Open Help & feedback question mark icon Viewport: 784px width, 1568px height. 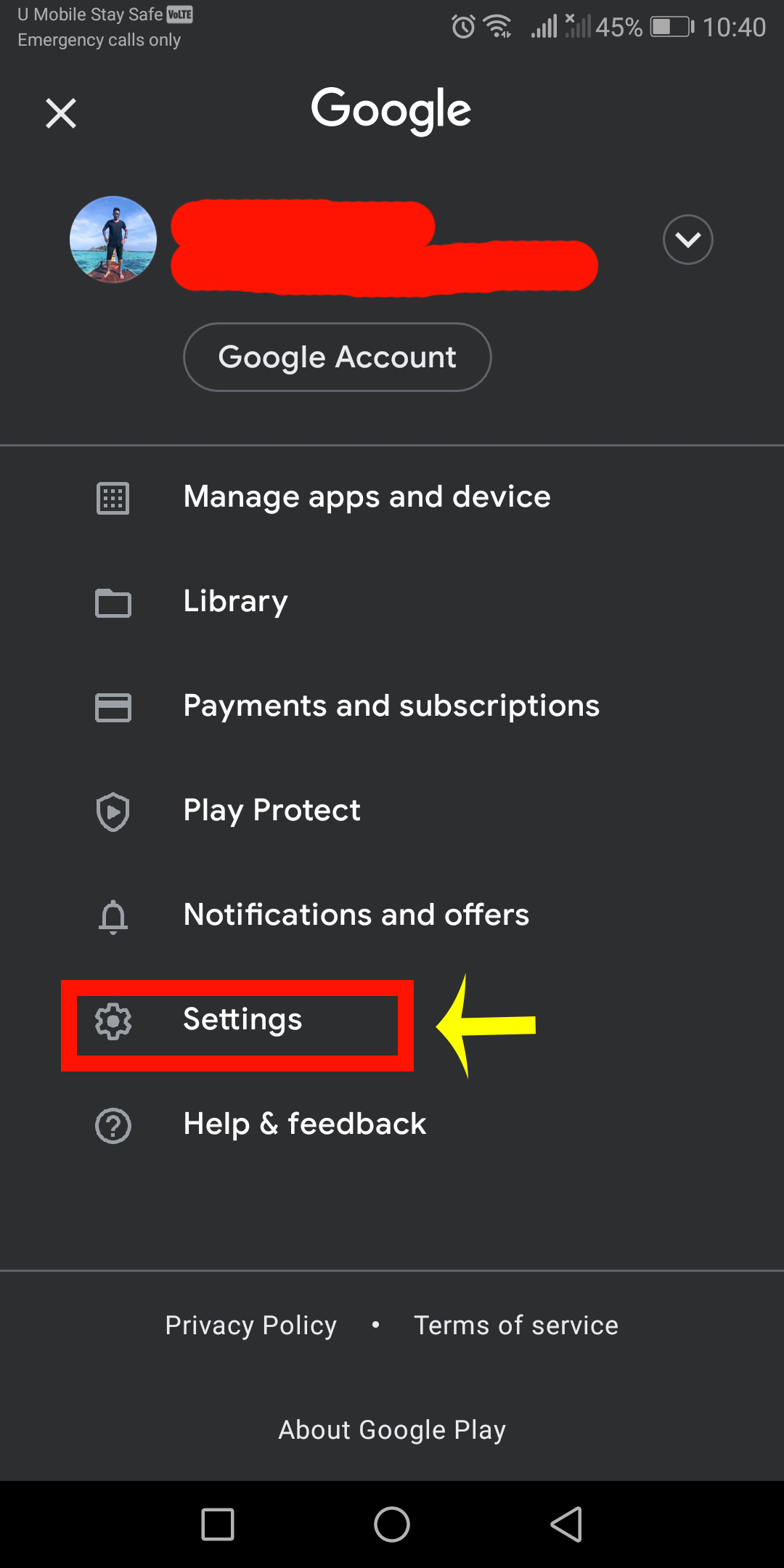113,1125
